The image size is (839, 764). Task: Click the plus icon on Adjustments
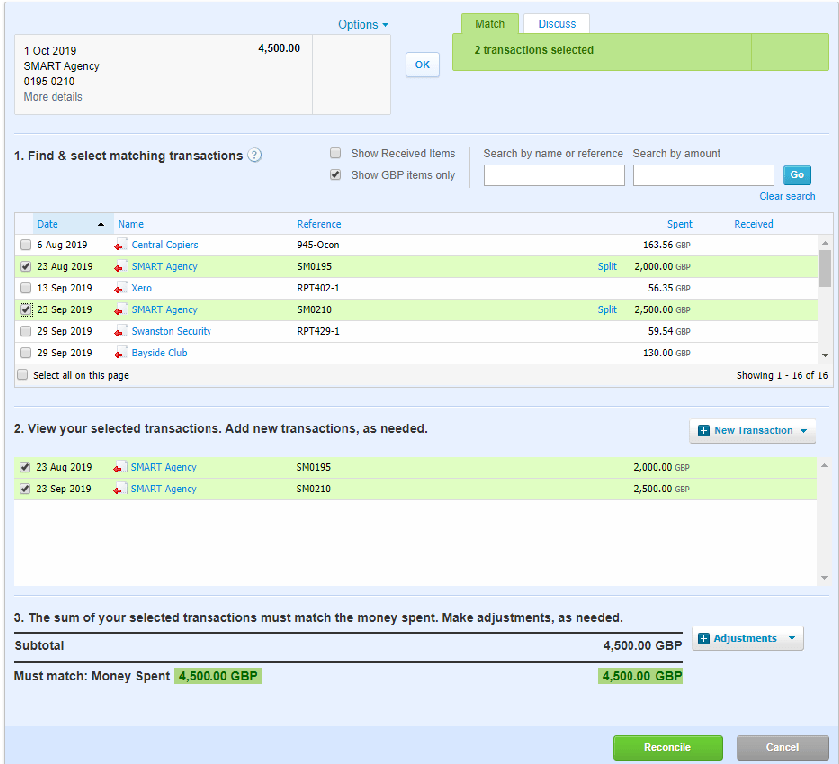pos(704,639)
